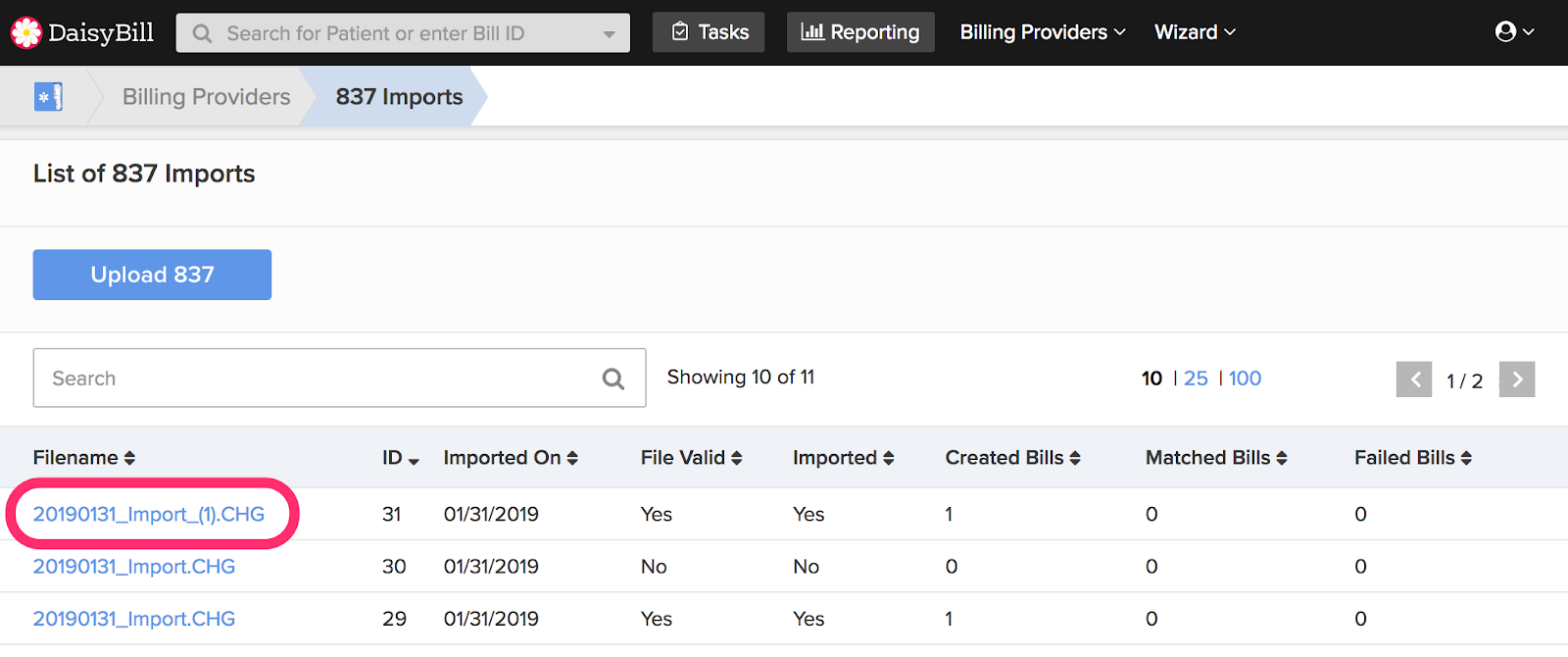Open the home breadcrumb icon

48,96
